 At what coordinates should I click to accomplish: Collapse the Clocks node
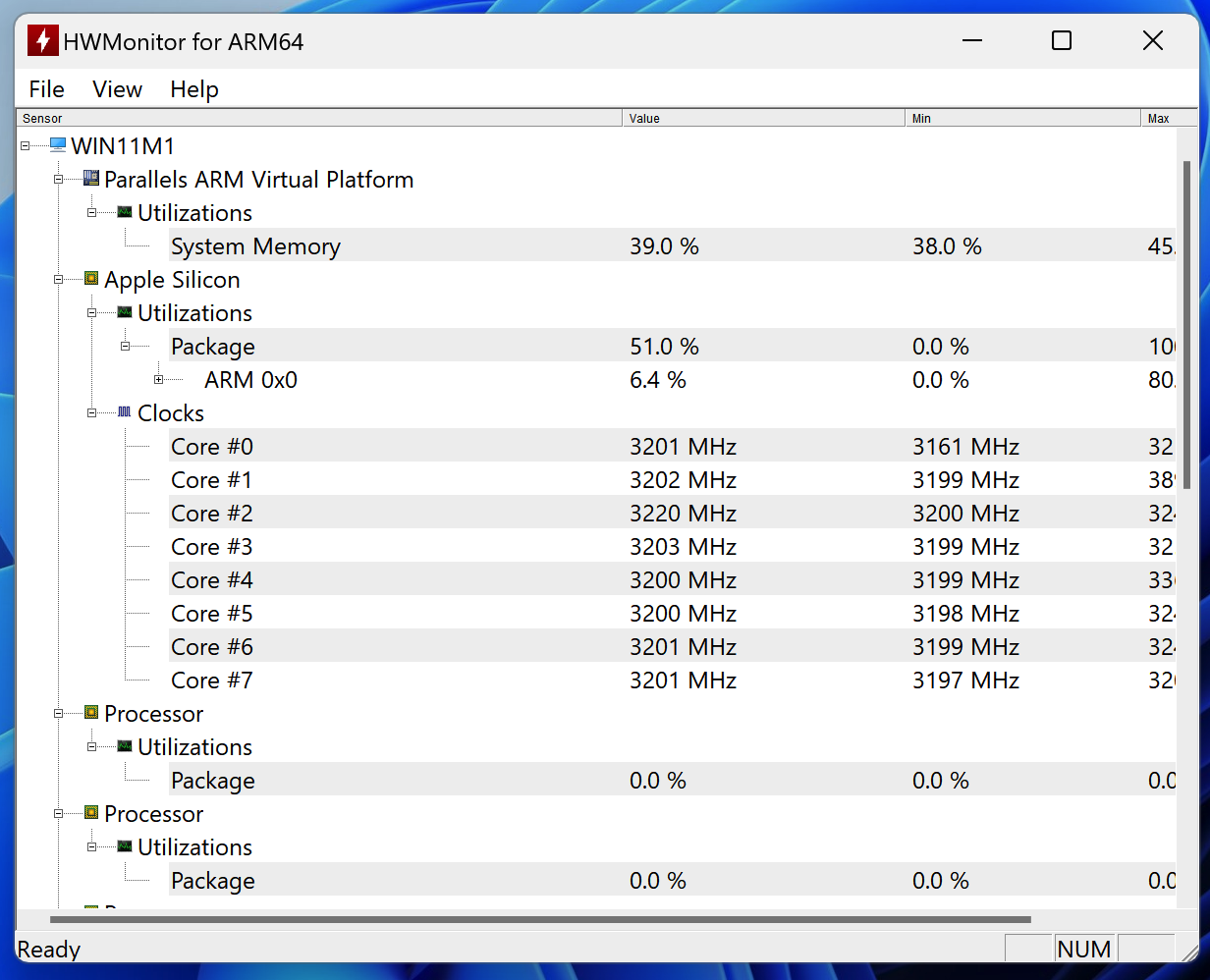tap(92, 413)
